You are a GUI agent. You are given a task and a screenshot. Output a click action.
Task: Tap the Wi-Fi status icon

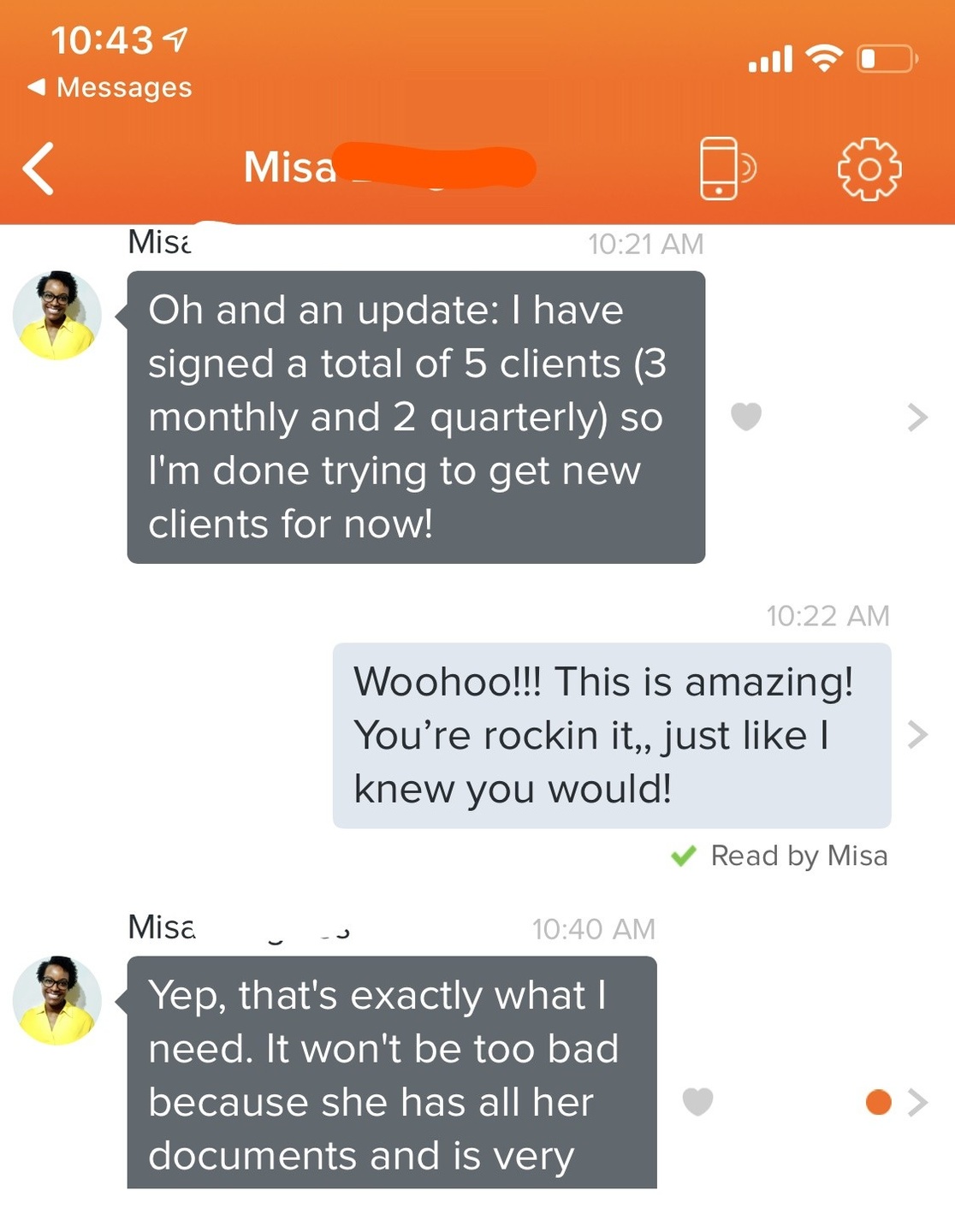point(824,58)
